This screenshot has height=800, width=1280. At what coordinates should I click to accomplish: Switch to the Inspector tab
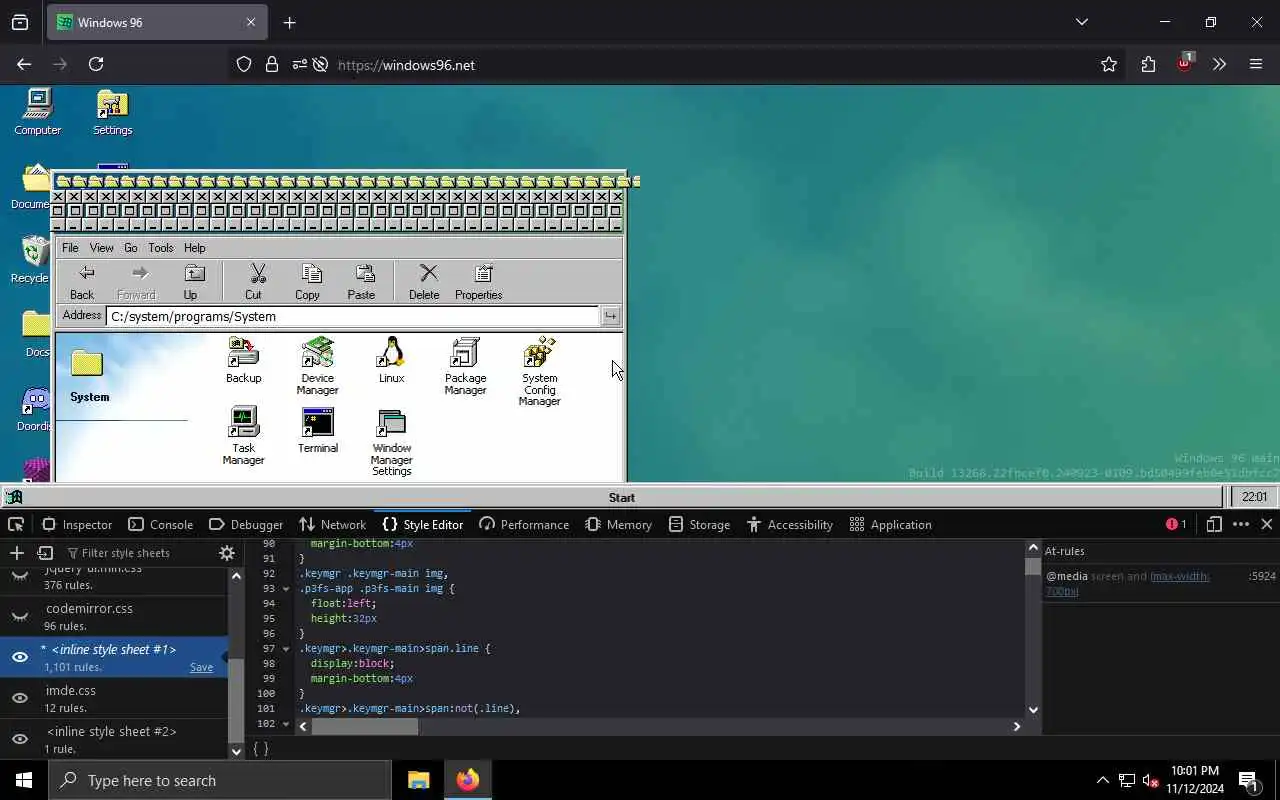tap(77, 524)
